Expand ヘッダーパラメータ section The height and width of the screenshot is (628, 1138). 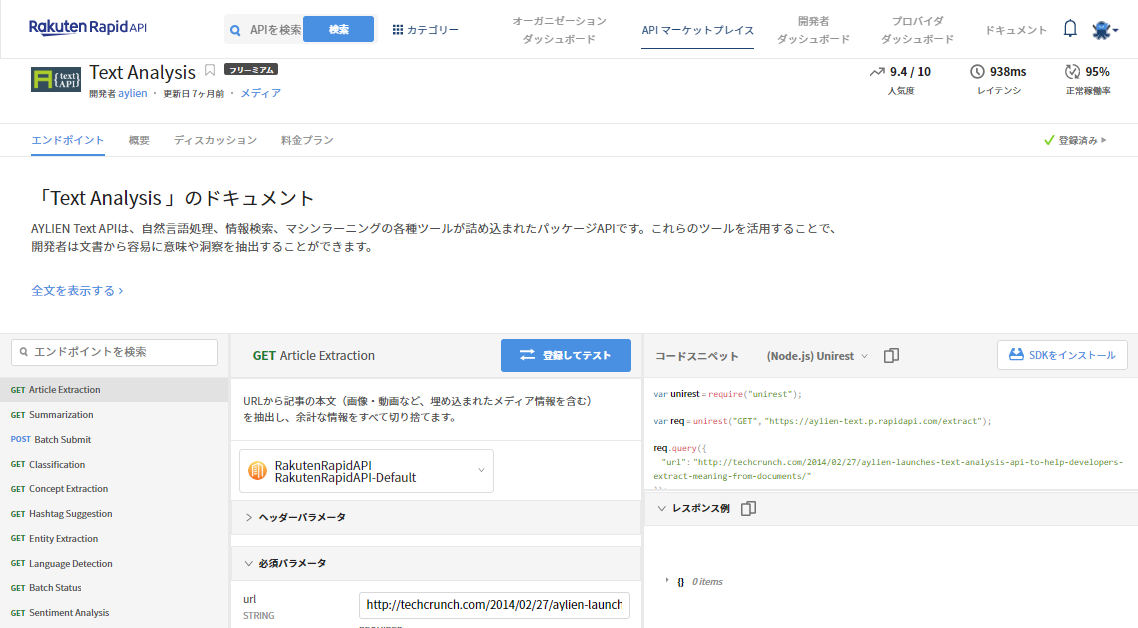tap(436, 518)
